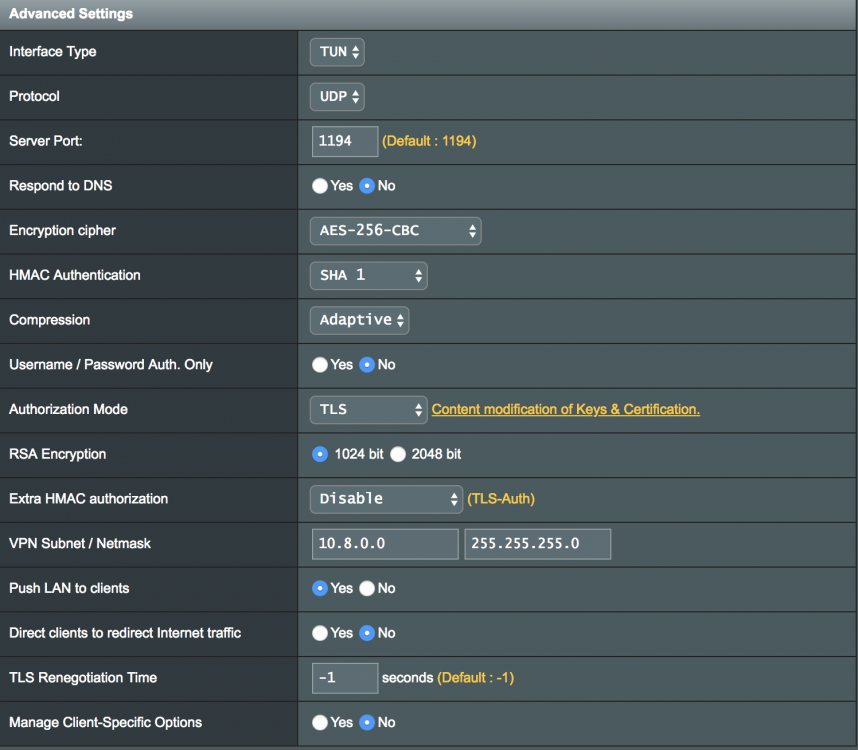Image resolution: width=858 pixels, height=750 pixels.
Task: Open the Extra HMAC authorization Disable dropdown
Action: coord(386,499)
